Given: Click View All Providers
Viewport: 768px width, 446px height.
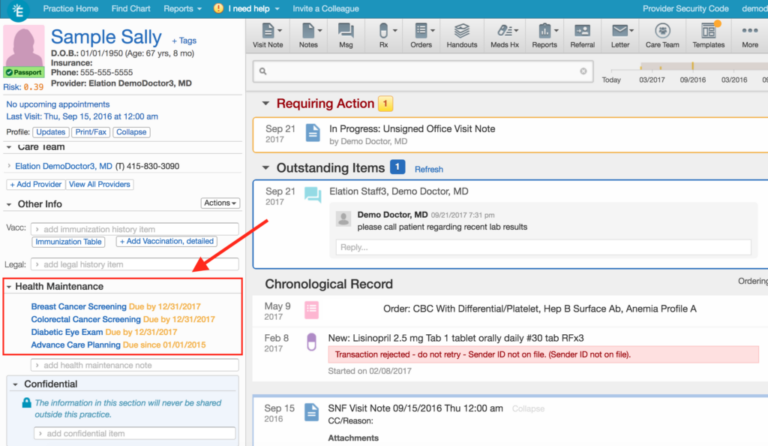Looking at the screenshot, I should 99,185.
